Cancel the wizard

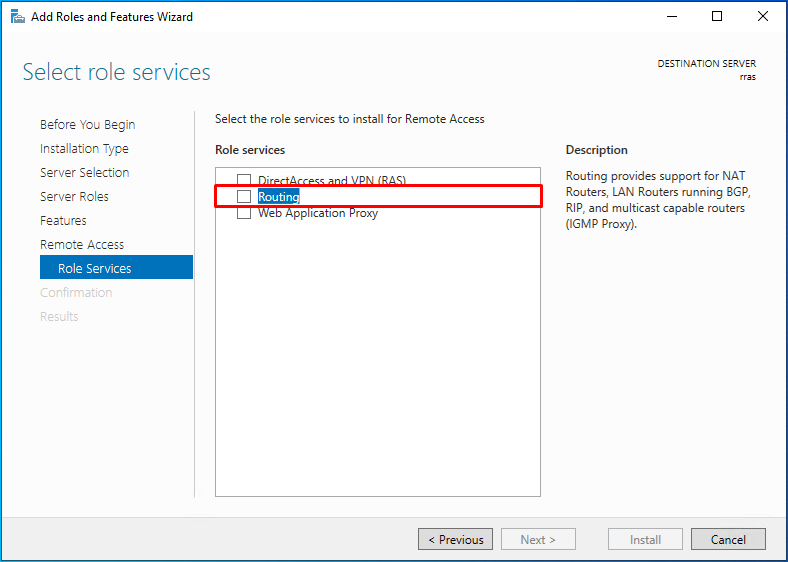coord(728,539)
